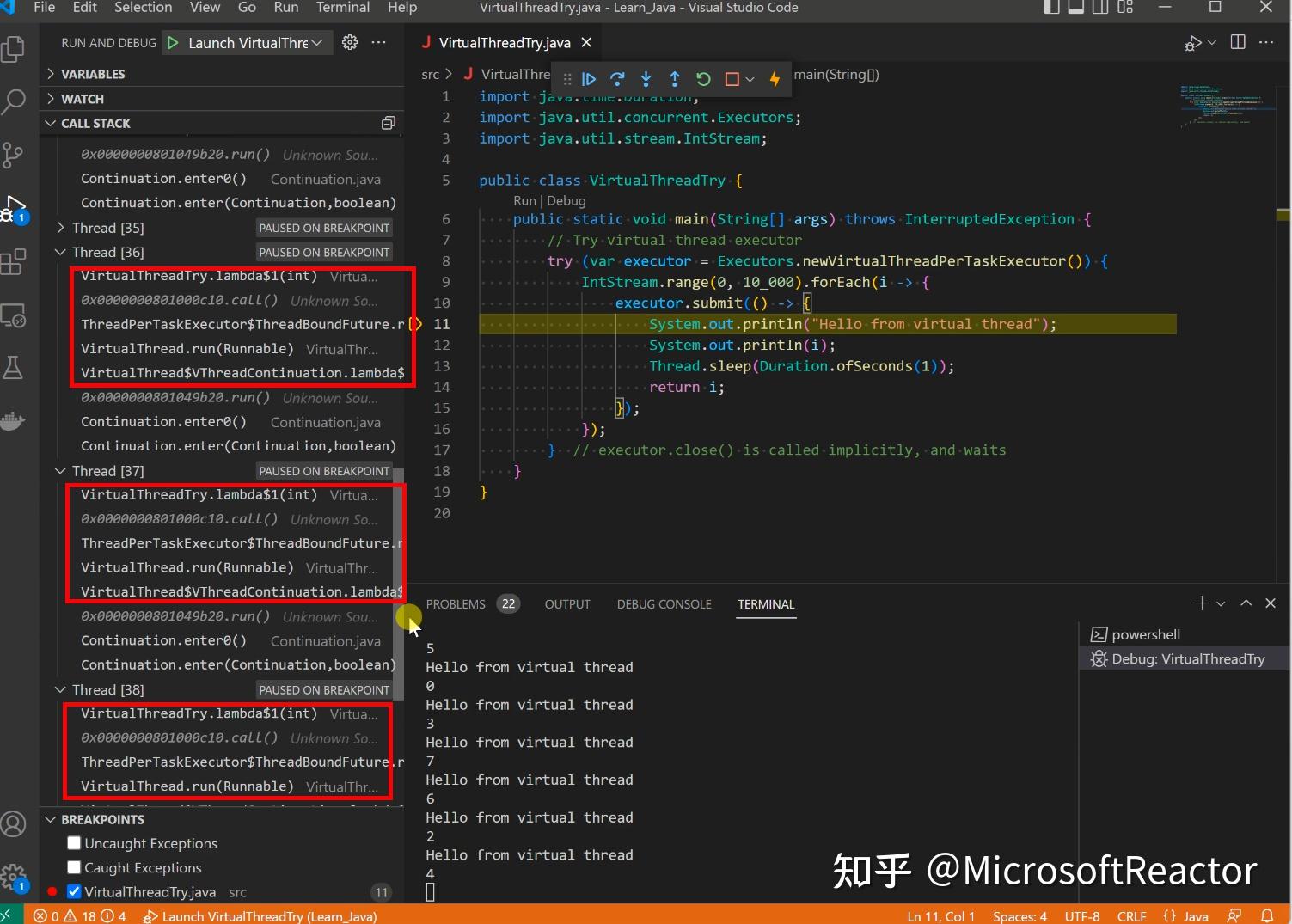Click the Continue button in debug toolbar
The width and height of the screenshot is (1292, 924).
[589, 79]
